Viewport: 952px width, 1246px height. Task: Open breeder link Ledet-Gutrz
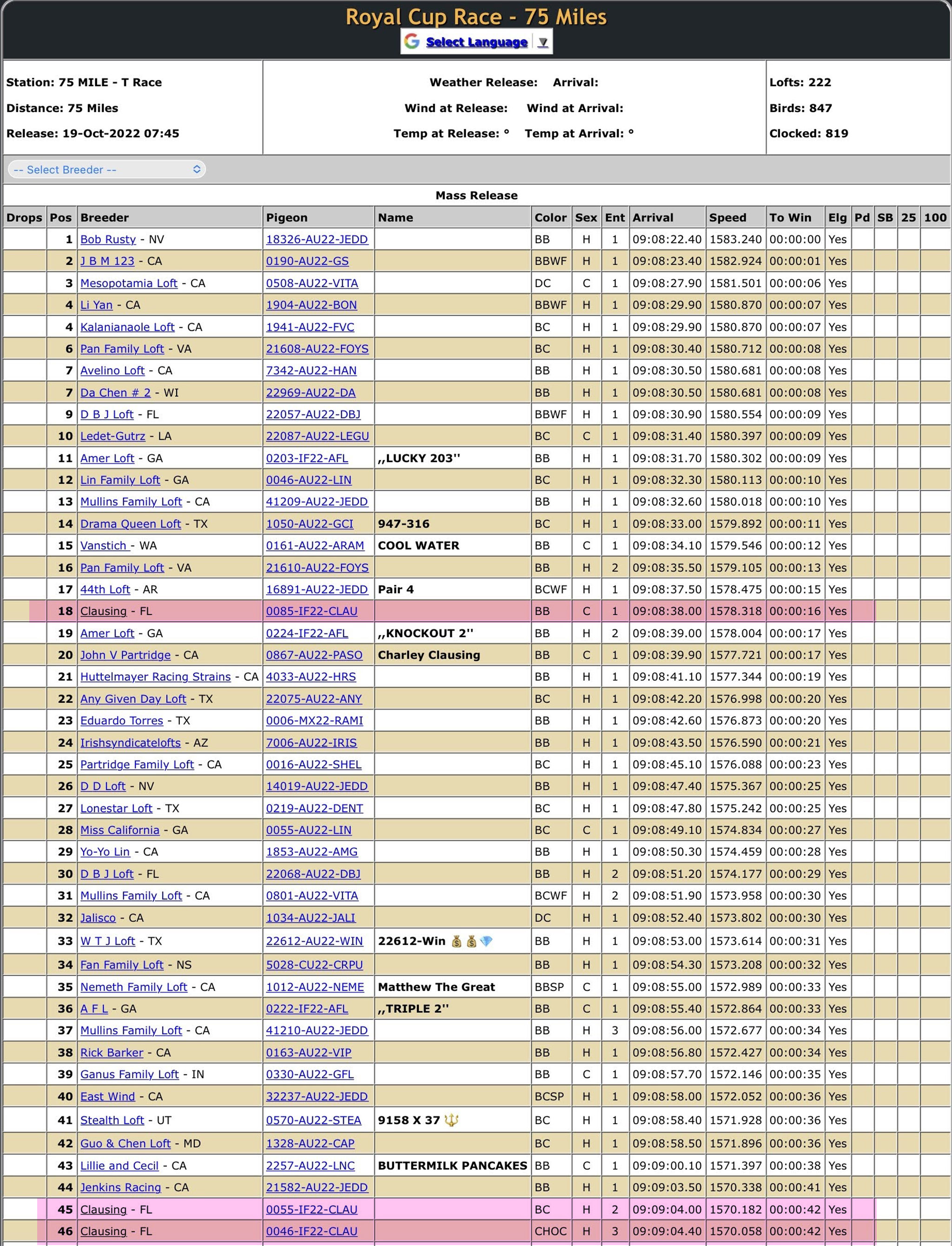pyautogui.click(x=113, y=436)
